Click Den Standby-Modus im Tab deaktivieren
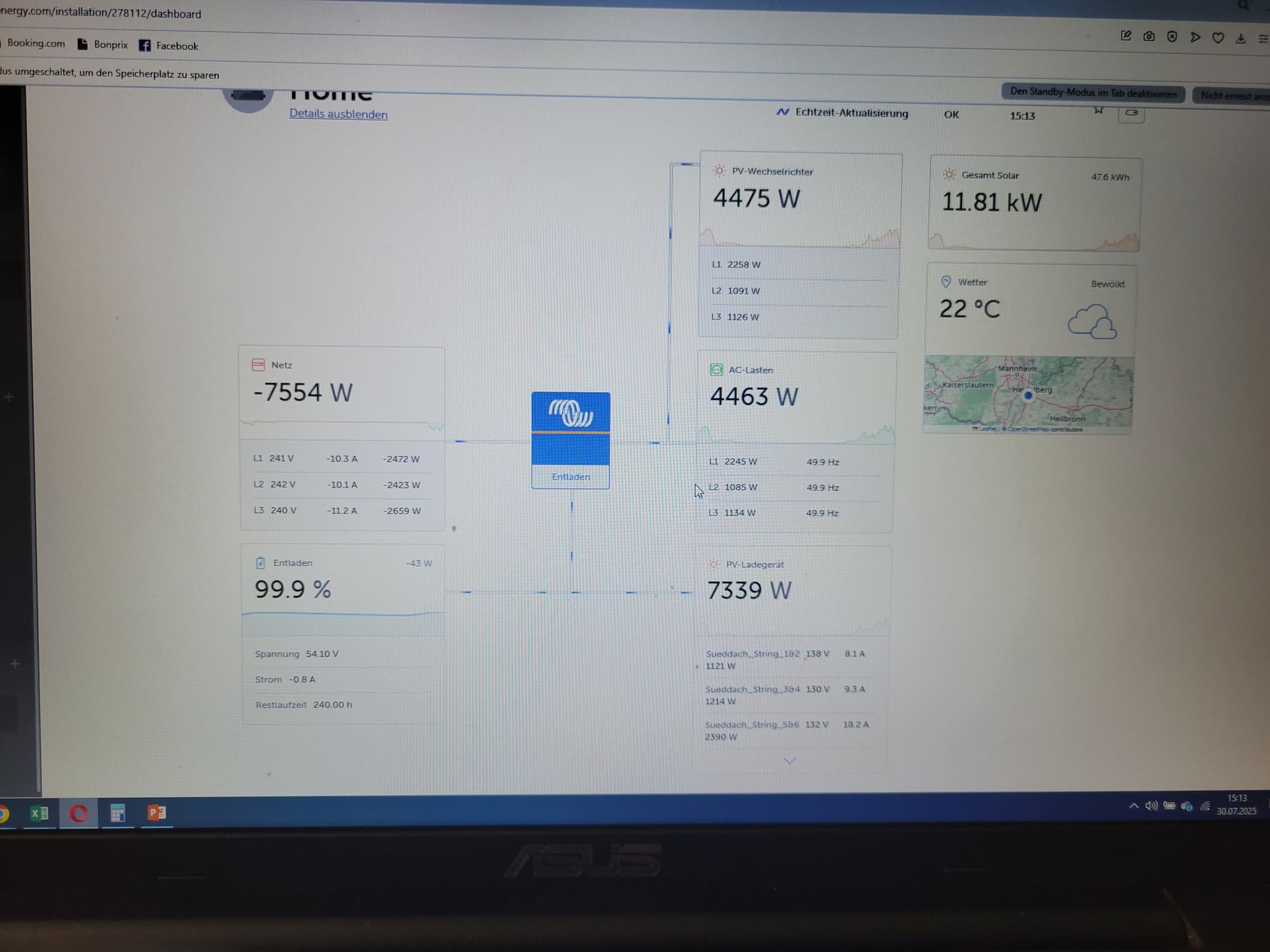 [x=1093, y=93]
